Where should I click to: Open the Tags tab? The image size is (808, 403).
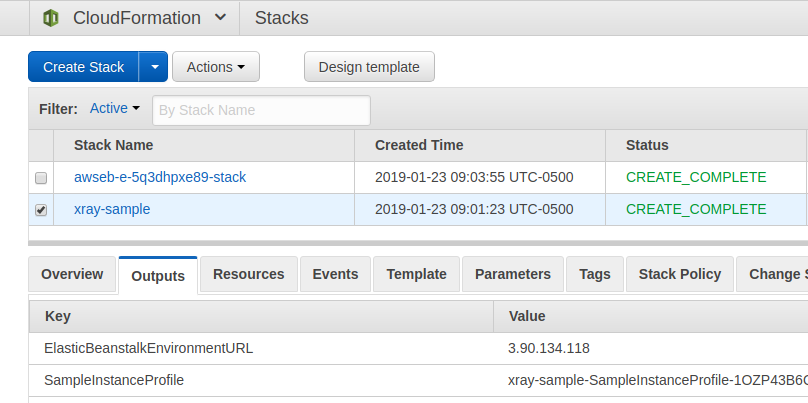click(x=595, y=274)
